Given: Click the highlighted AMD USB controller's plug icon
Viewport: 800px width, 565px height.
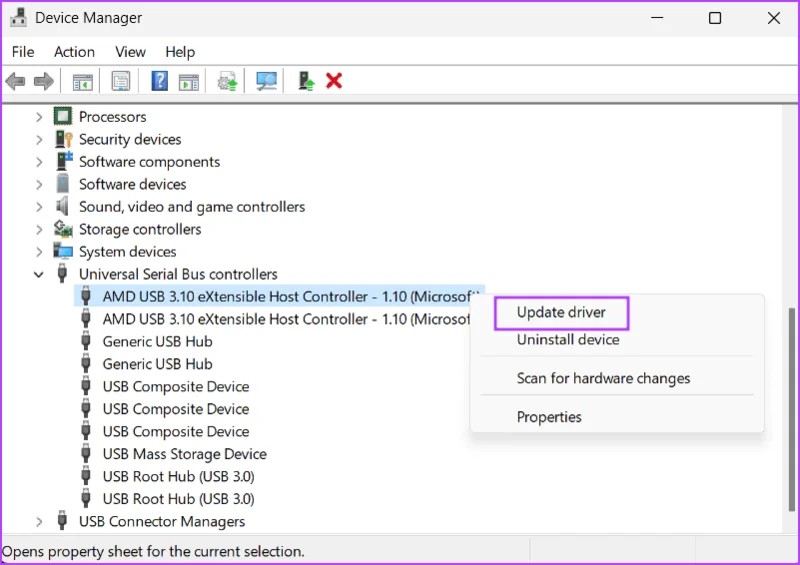Looking at the screenshot, I should click(86, 296).
